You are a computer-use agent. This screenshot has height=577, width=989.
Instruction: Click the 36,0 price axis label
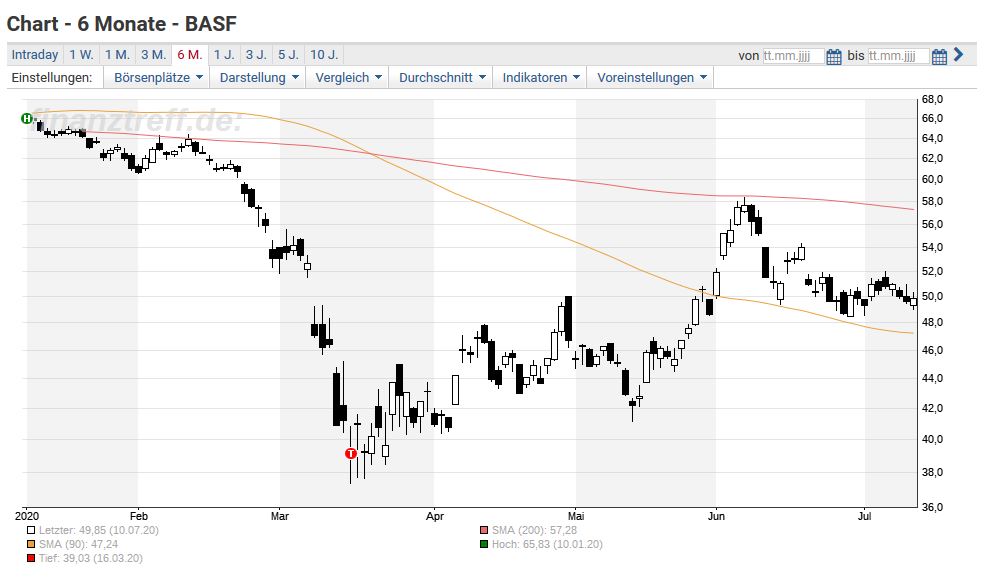click(932, 507)
